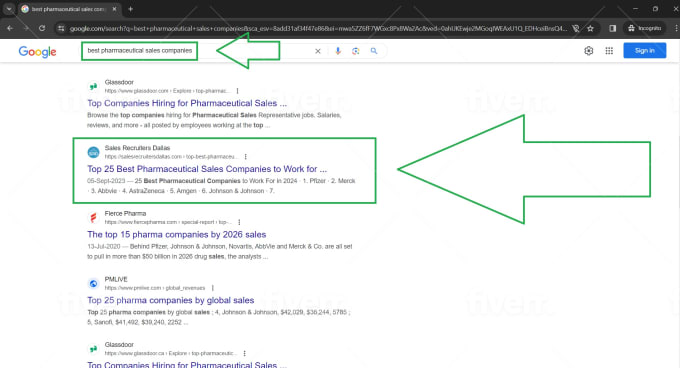Open more options for first Glassdoor result
The width and height of the screenshot is (680, 368).
pos(237,91)
